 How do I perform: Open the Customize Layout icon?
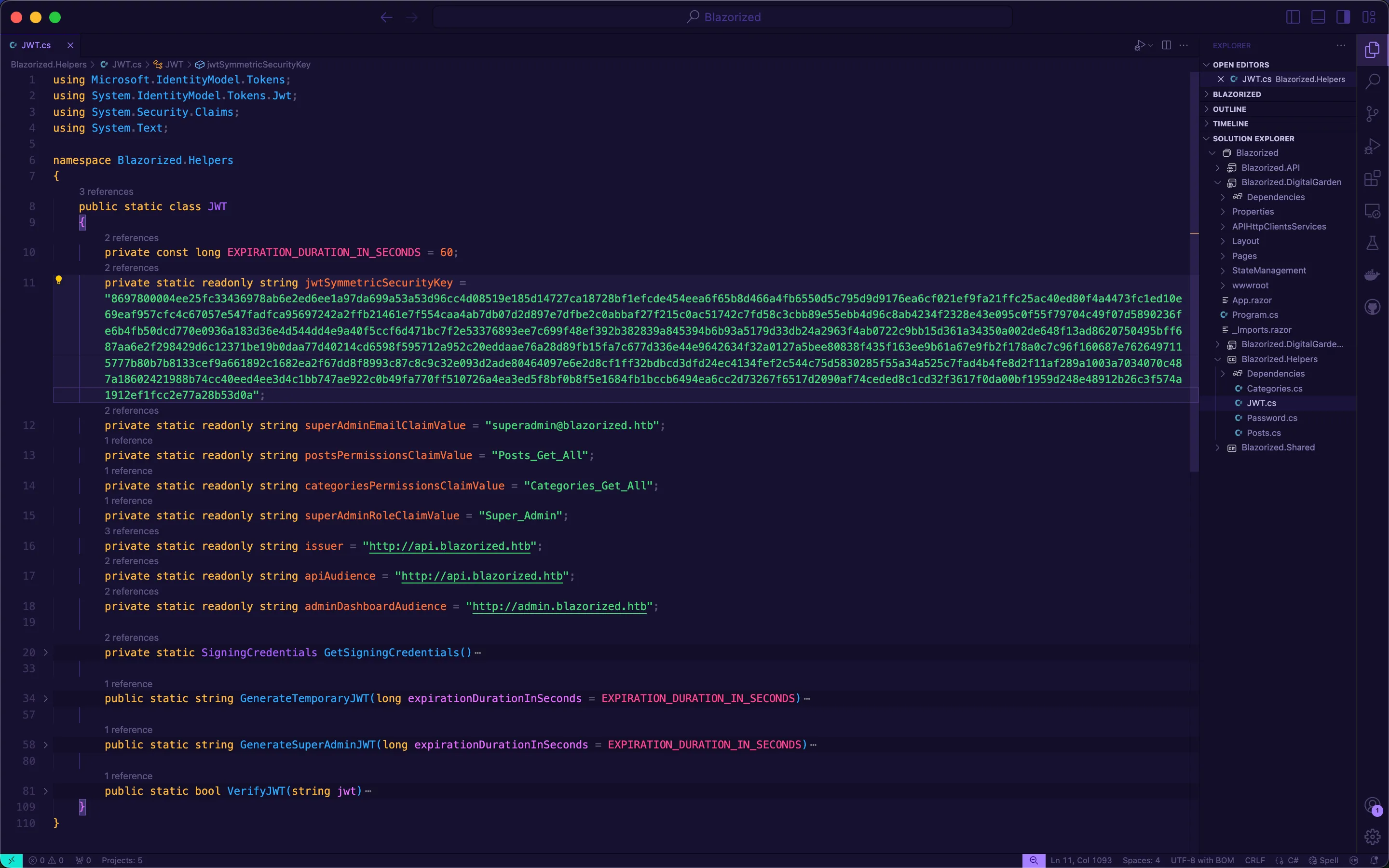tap(1369, 17)
